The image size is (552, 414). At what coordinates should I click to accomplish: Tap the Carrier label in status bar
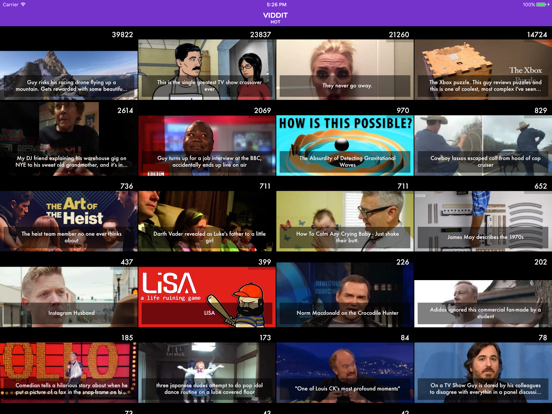coord(11,5)
